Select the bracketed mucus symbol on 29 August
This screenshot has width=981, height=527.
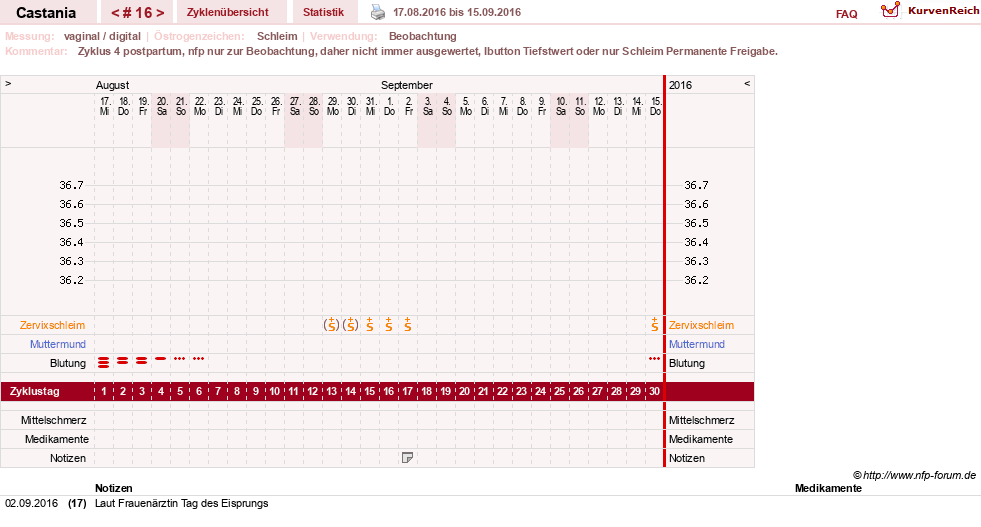coord(332,324)
